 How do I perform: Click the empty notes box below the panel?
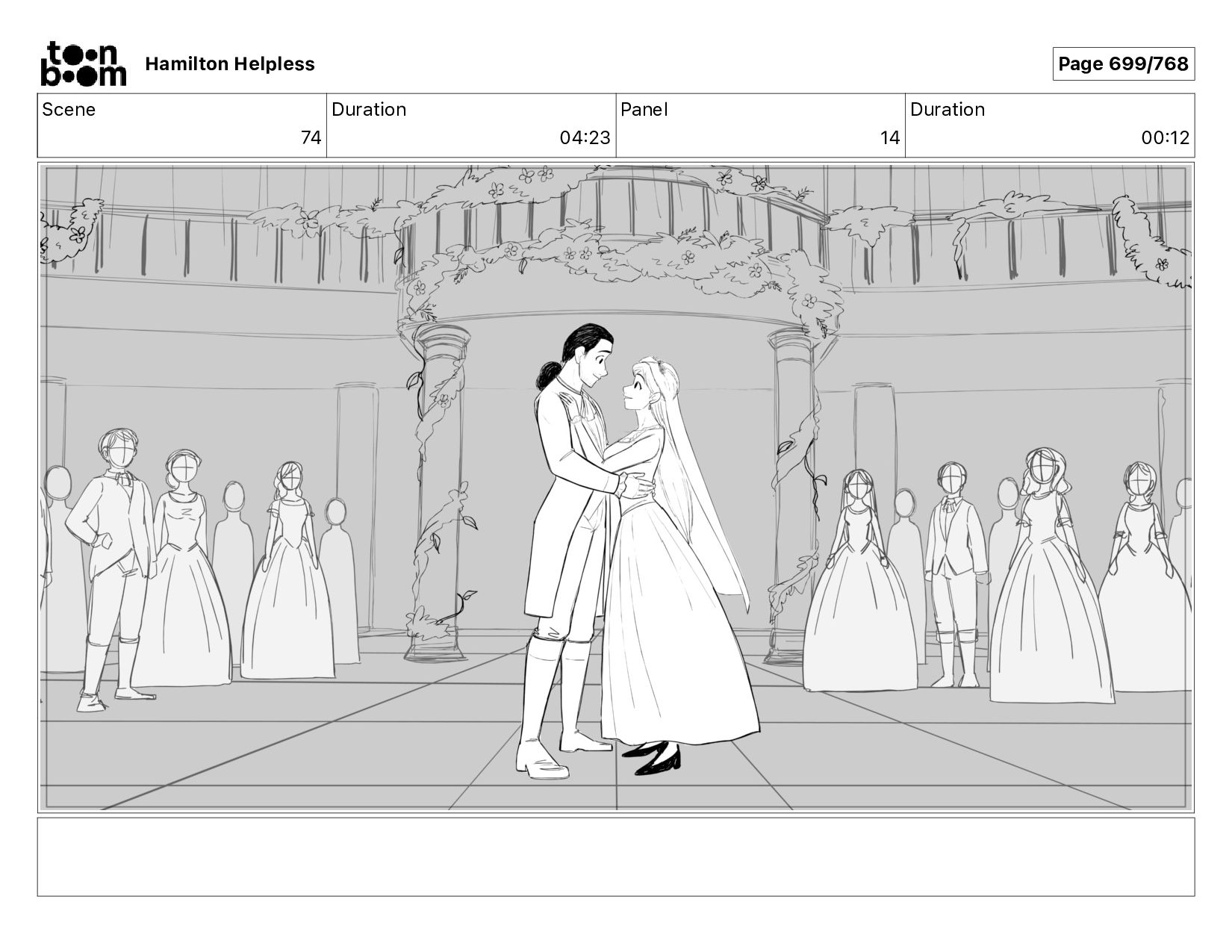pos(616,856)
